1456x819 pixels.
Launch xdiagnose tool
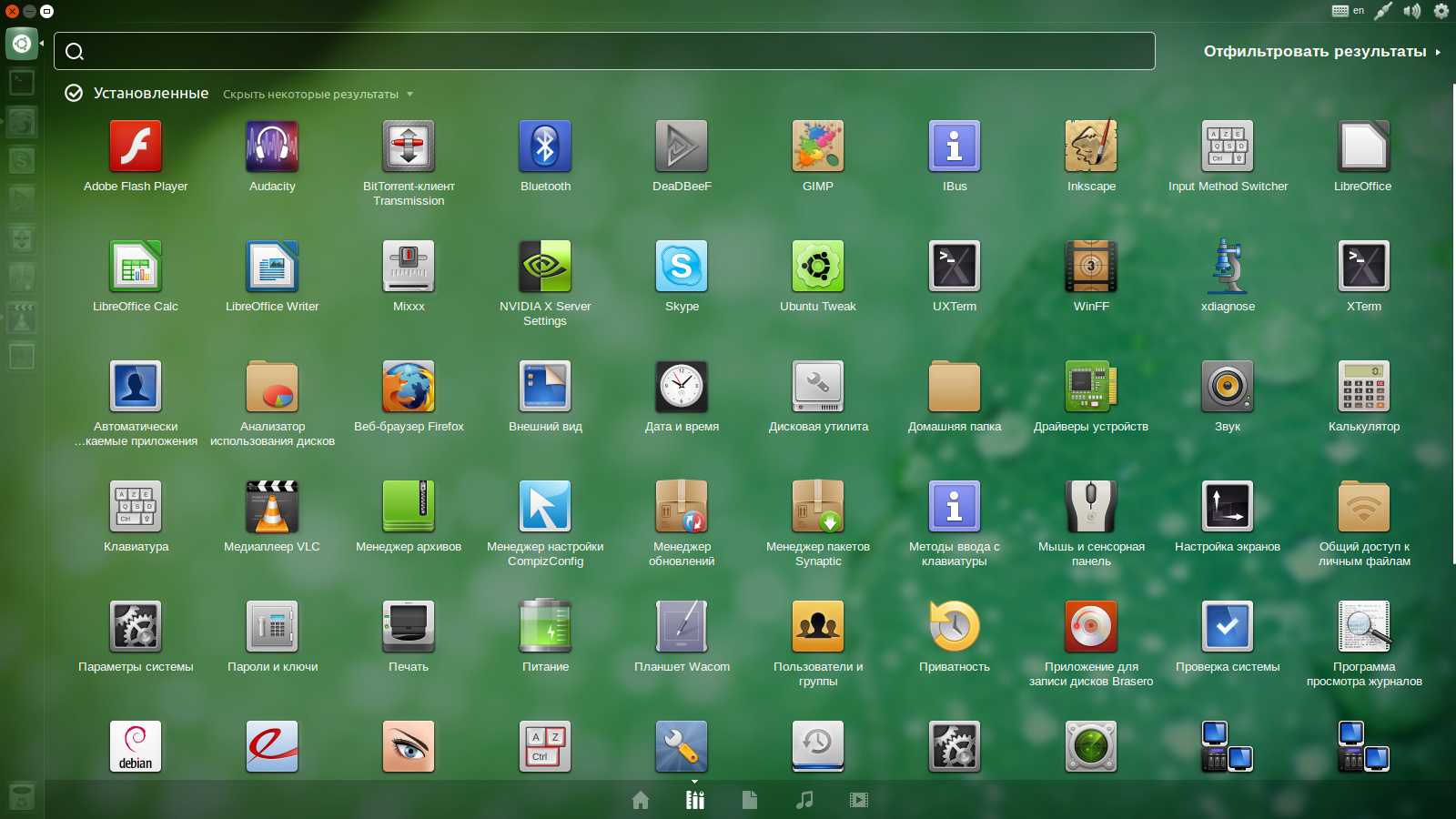tap(1228, 267)
